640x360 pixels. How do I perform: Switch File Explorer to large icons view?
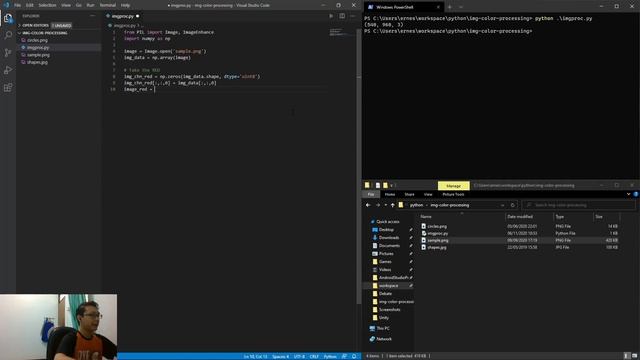(635, 356)
